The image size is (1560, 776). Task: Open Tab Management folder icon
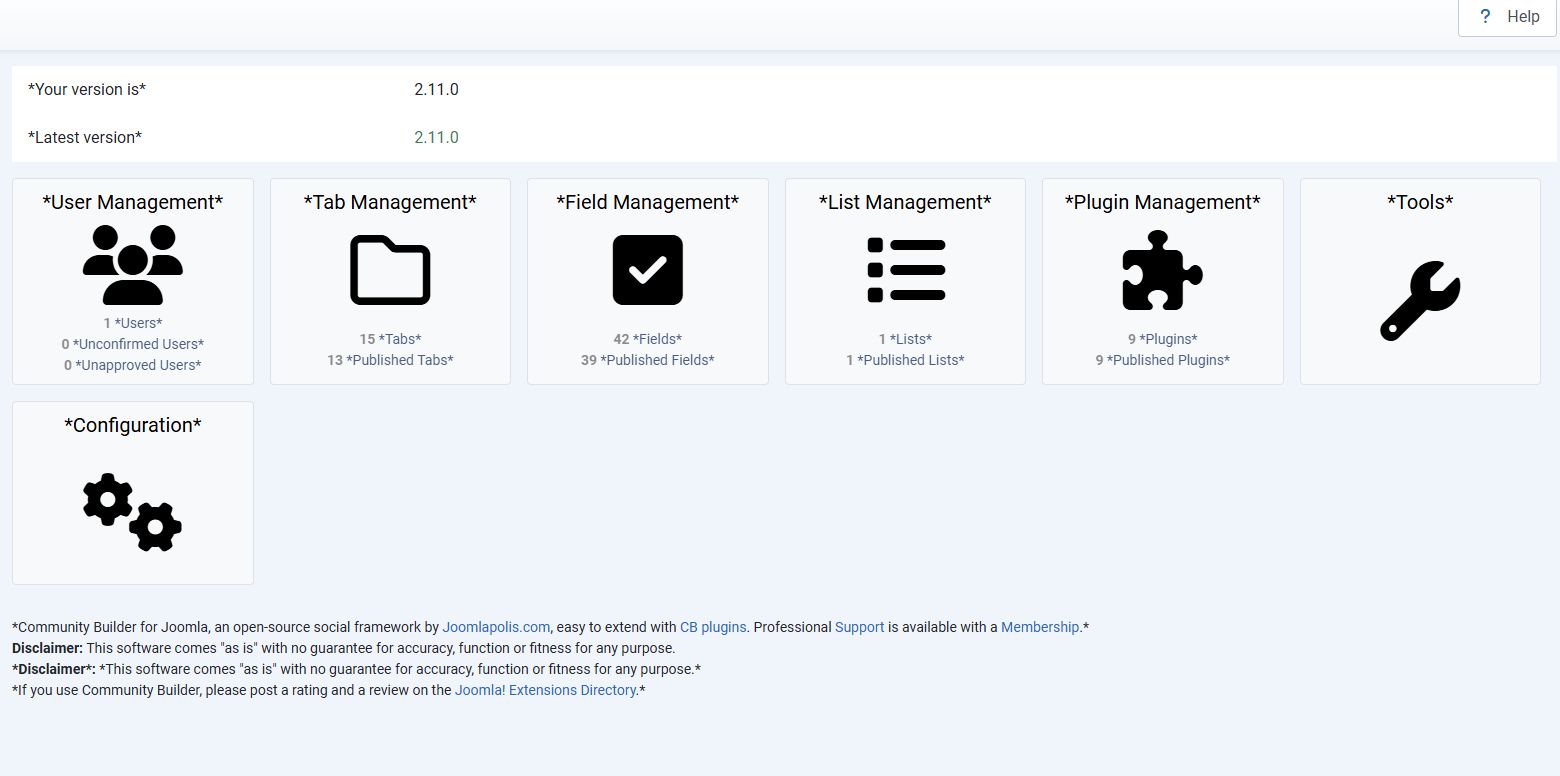pyautogui.click(x=390, y=270)
